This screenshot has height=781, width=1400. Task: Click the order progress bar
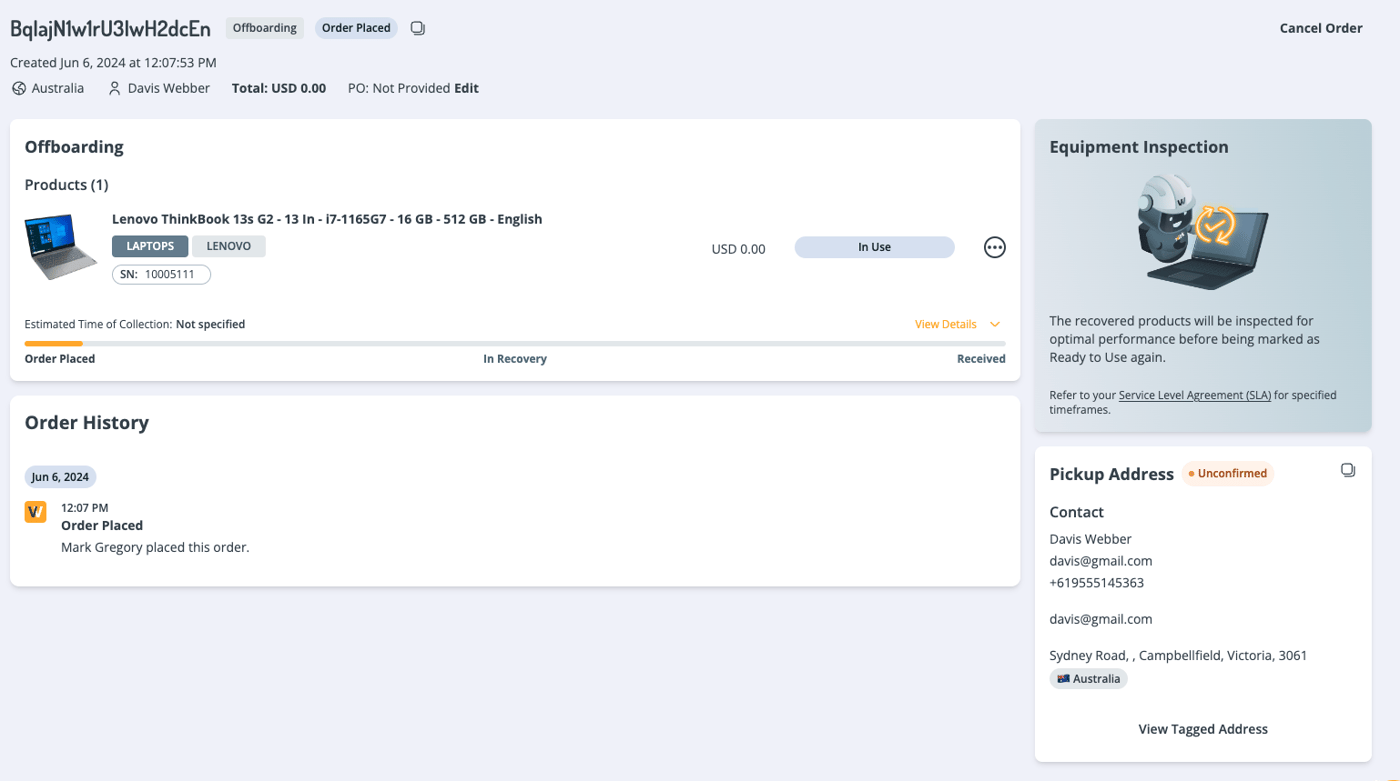514,343
